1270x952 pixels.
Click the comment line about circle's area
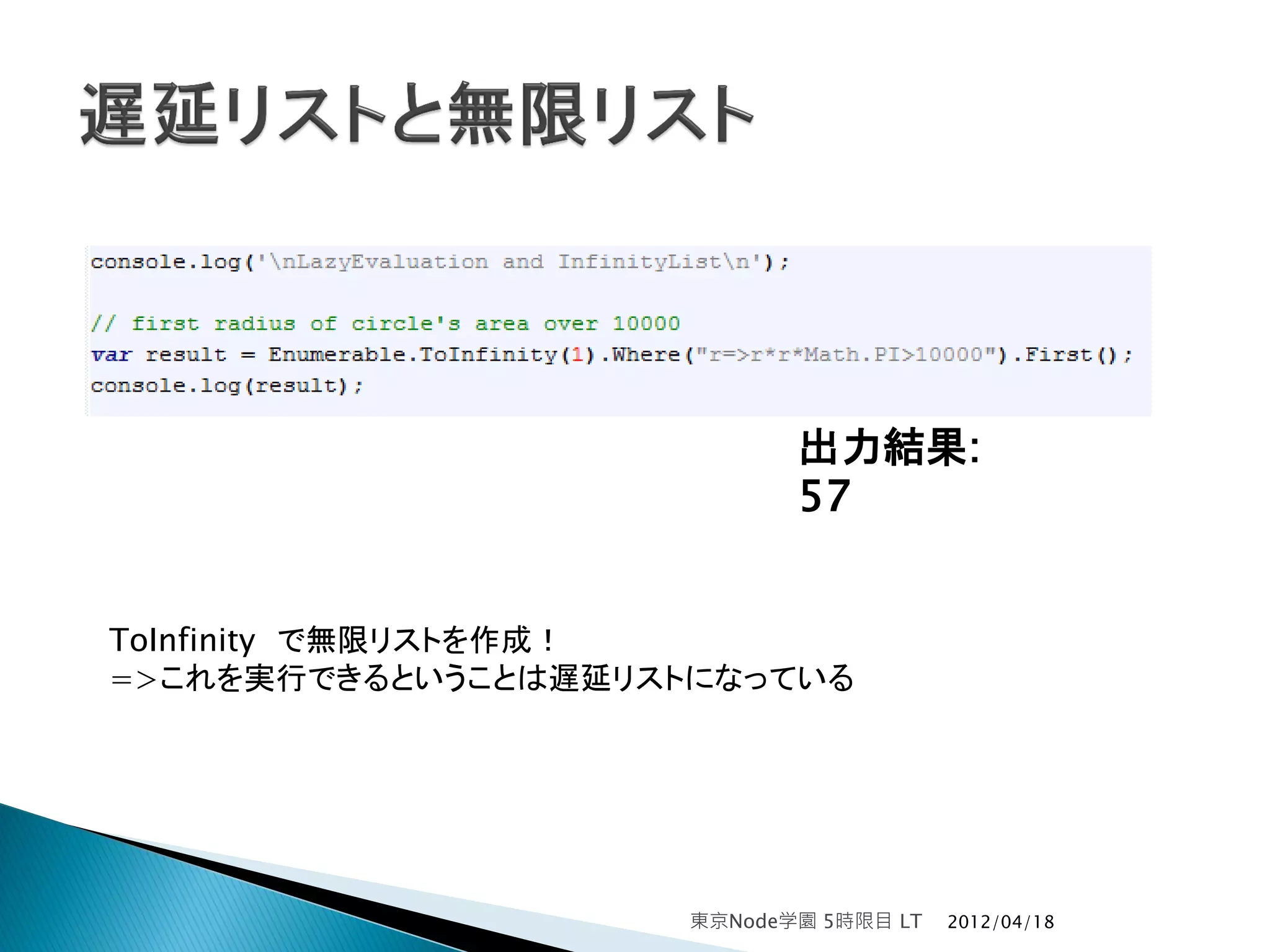click(385, 324)
